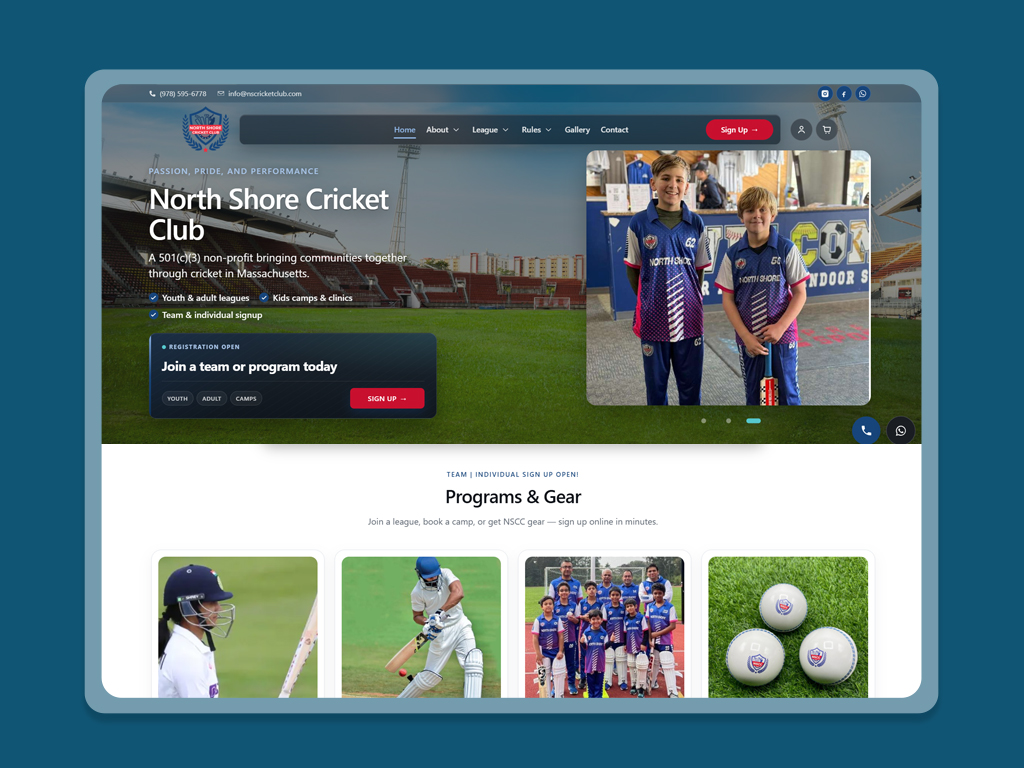The image size is (1024, 768).
Task: Click the 'Youth & adult leagues' check item
Action: click(199, 298)
